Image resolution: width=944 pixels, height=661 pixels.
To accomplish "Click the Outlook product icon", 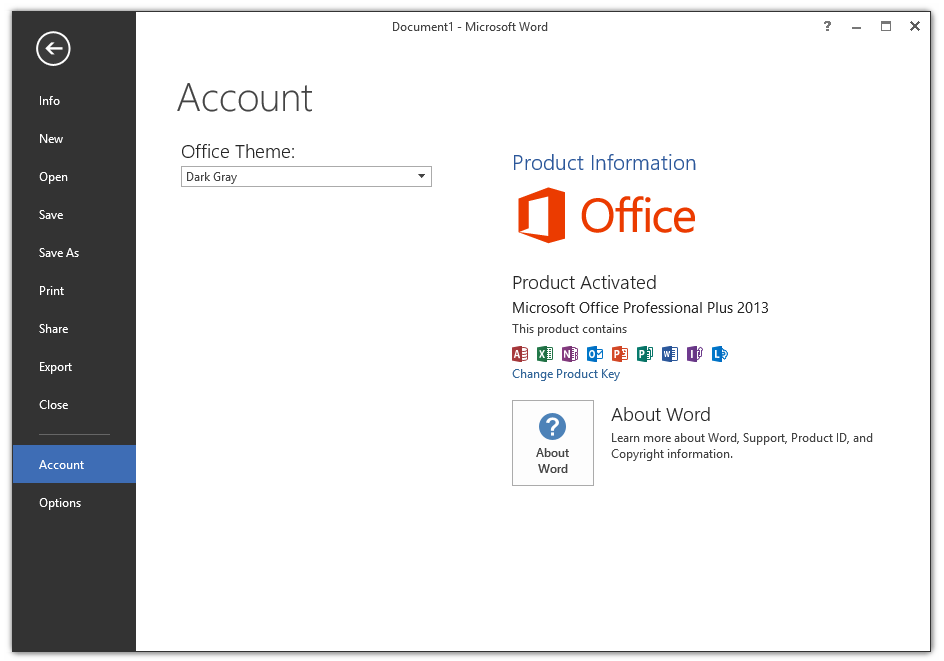I will 595,354.
